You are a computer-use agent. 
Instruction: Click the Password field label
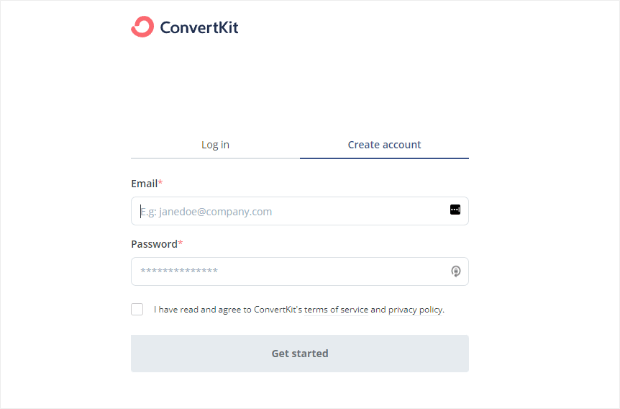(x=154, y=244)
